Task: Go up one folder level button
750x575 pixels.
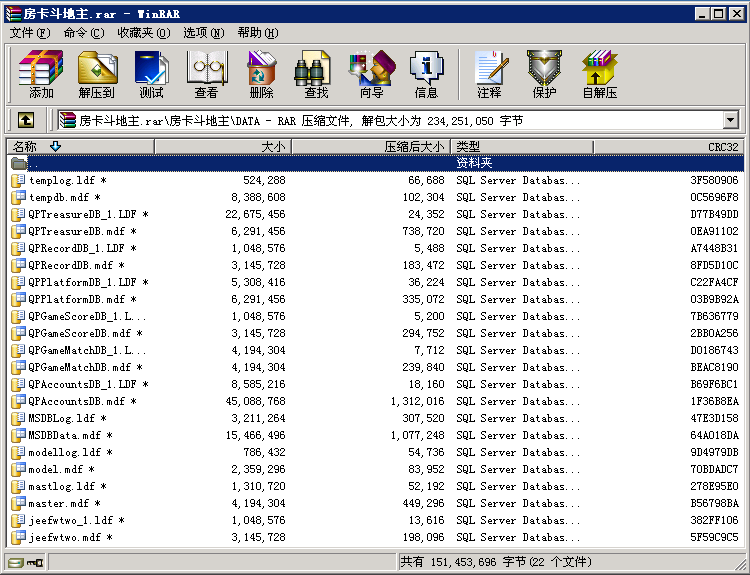Action: pos(26,121)
